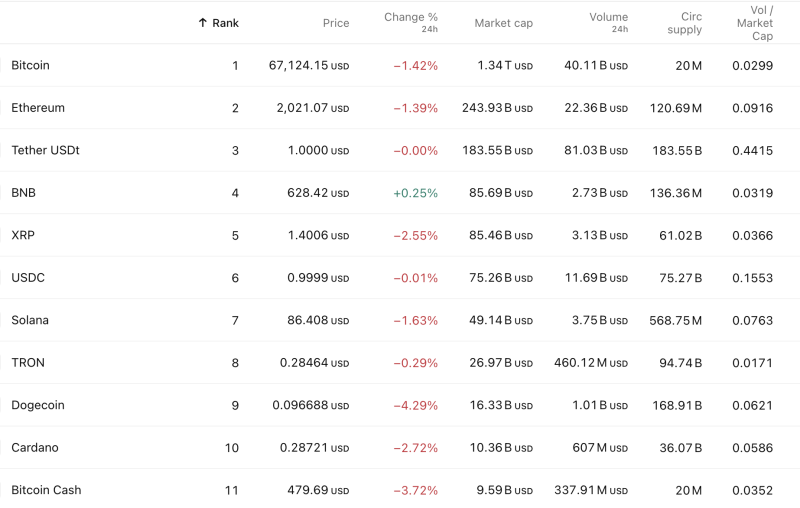The image size is (800, 508).
Task: Click Tether volume 81.03 B USD
Action: [596, 150]
